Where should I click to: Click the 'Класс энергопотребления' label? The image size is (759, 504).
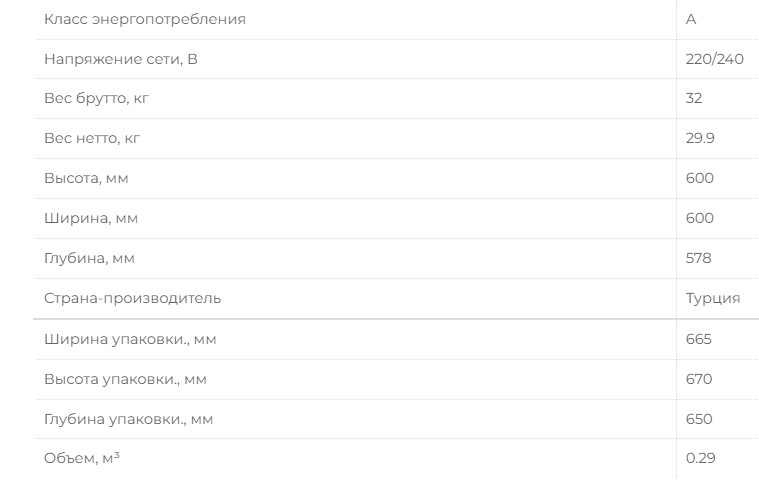(144, 19)
